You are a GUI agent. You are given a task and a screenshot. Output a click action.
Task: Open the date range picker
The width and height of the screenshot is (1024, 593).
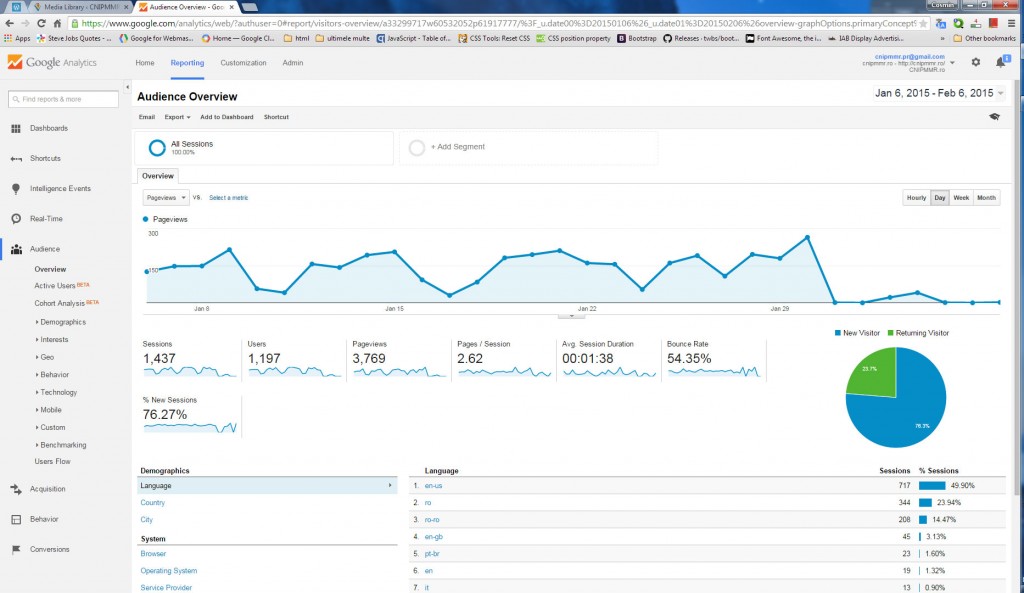[939, 93]
